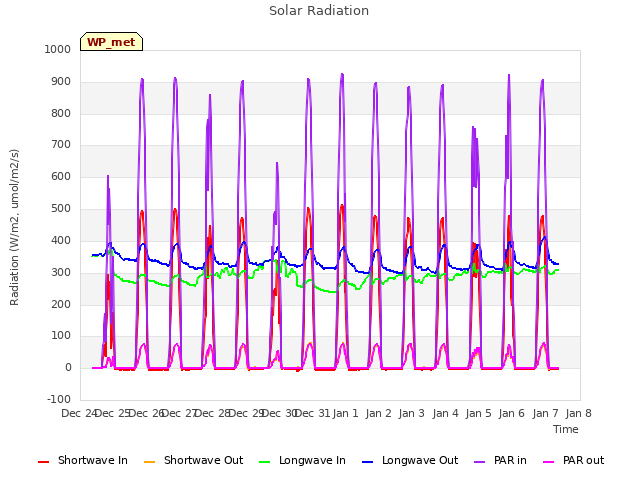Click the Jan 7 x-axis tick label
The height and width of the screenshot is (480, 640).
tap(545, 413)
